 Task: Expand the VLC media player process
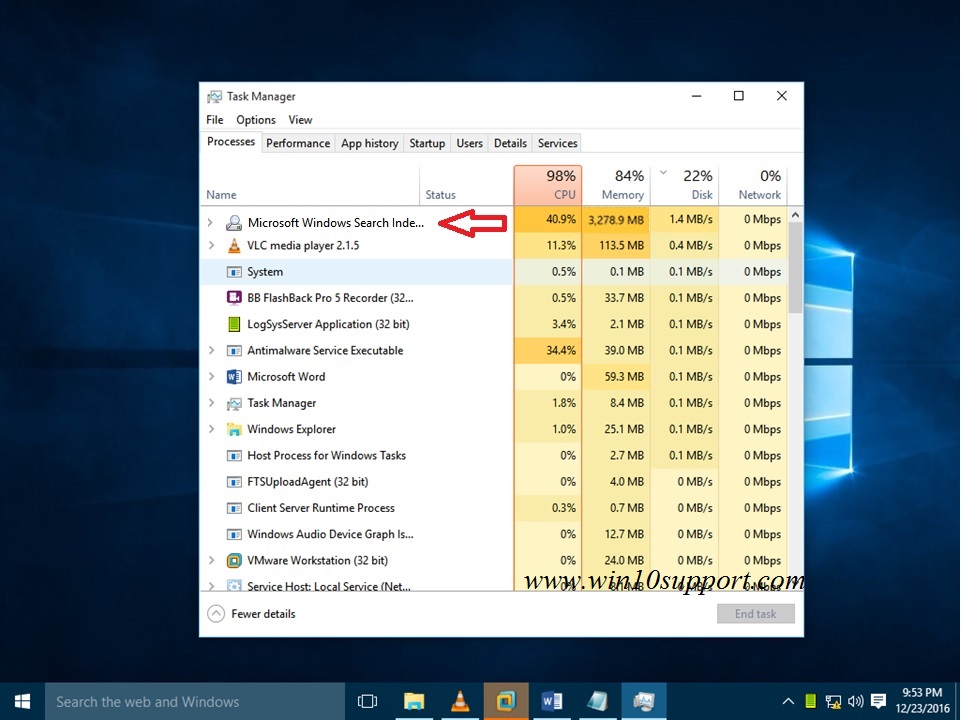click(x=211, y=246)
